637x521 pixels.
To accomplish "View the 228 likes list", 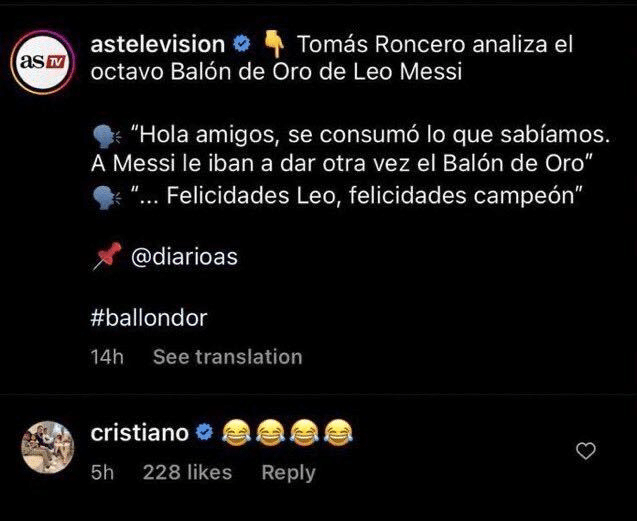I will (x=187, y=472).
